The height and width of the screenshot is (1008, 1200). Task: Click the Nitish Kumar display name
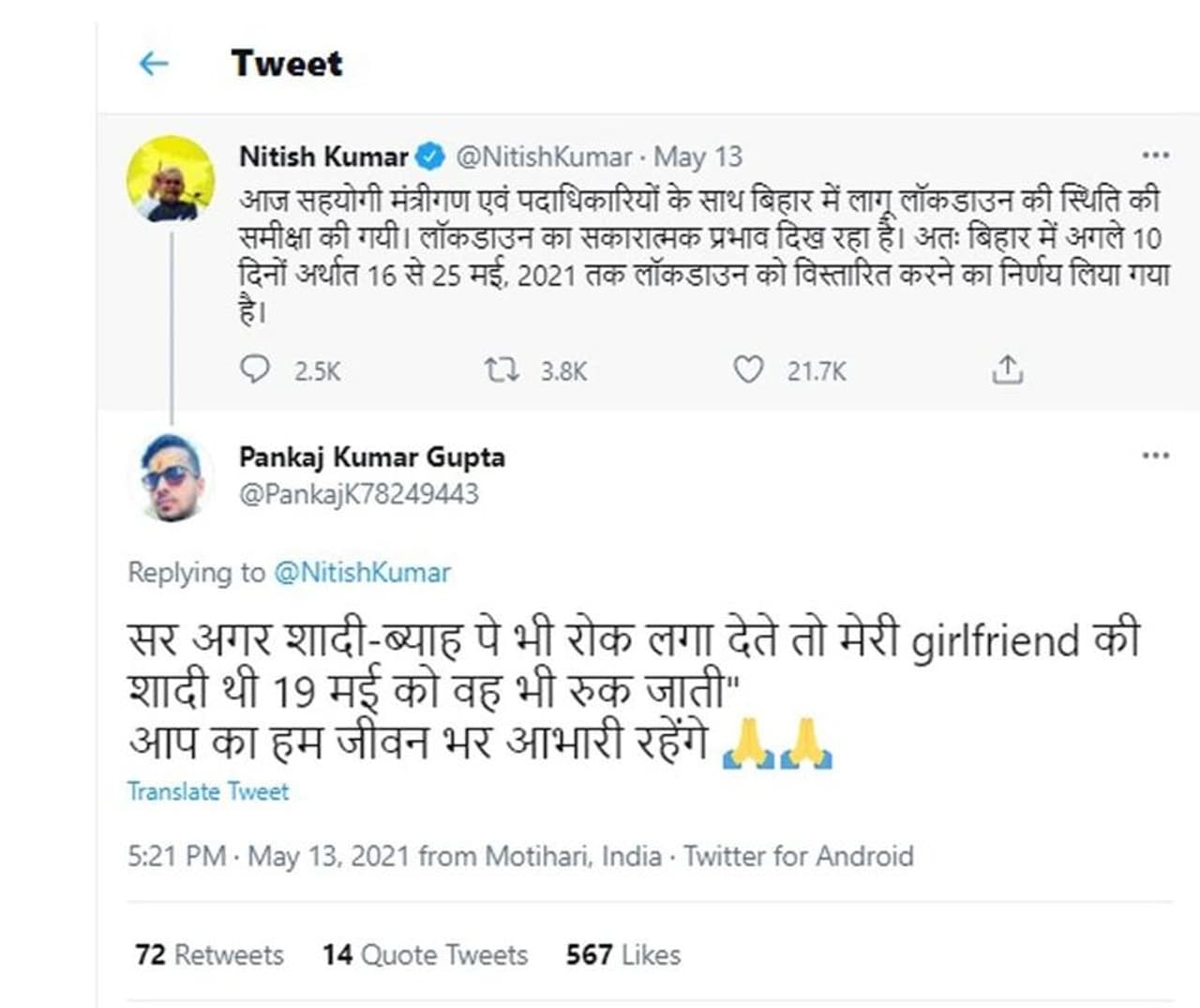tap(323, 156)
